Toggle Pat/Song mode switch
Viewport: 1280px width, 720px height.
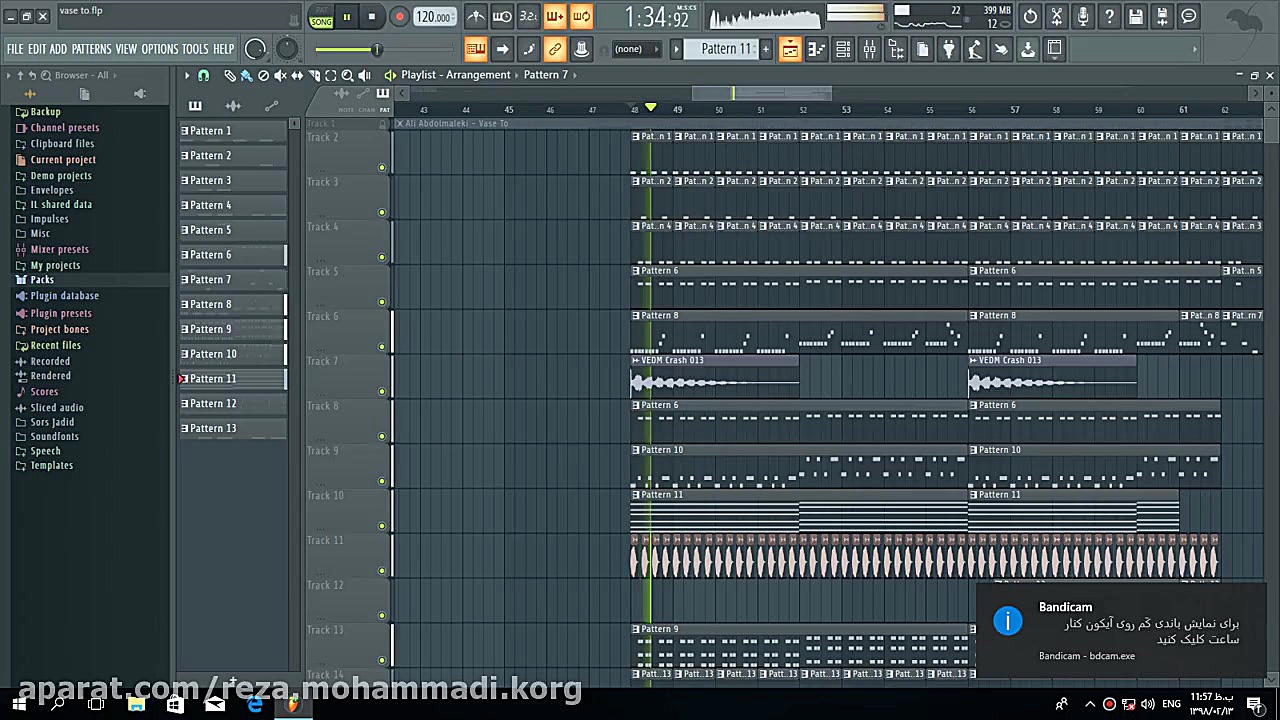pos(321,17)
